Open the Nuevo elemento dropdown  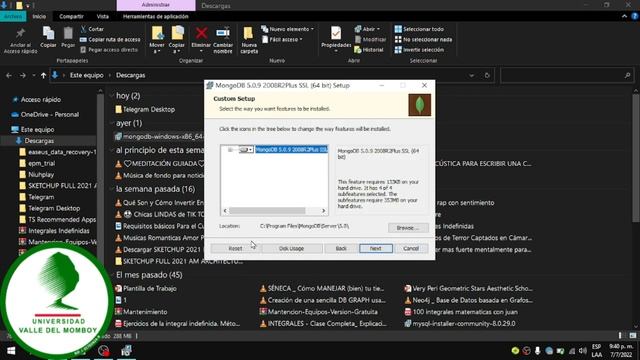click(x=287, y=29)
